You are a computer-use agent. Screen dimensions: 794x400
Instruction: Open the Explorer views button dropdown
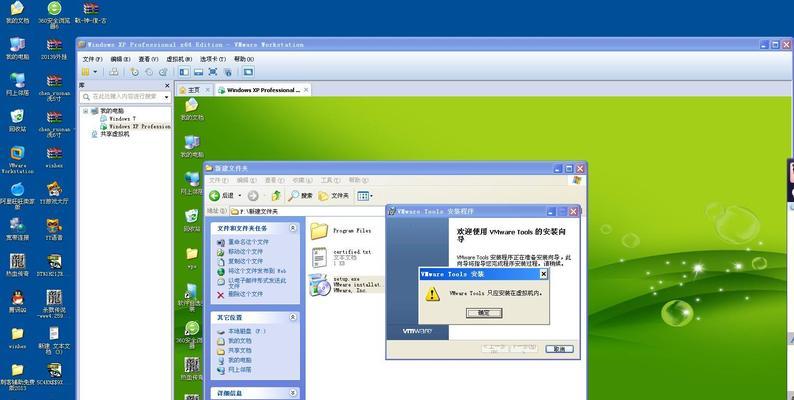point(371,196)
